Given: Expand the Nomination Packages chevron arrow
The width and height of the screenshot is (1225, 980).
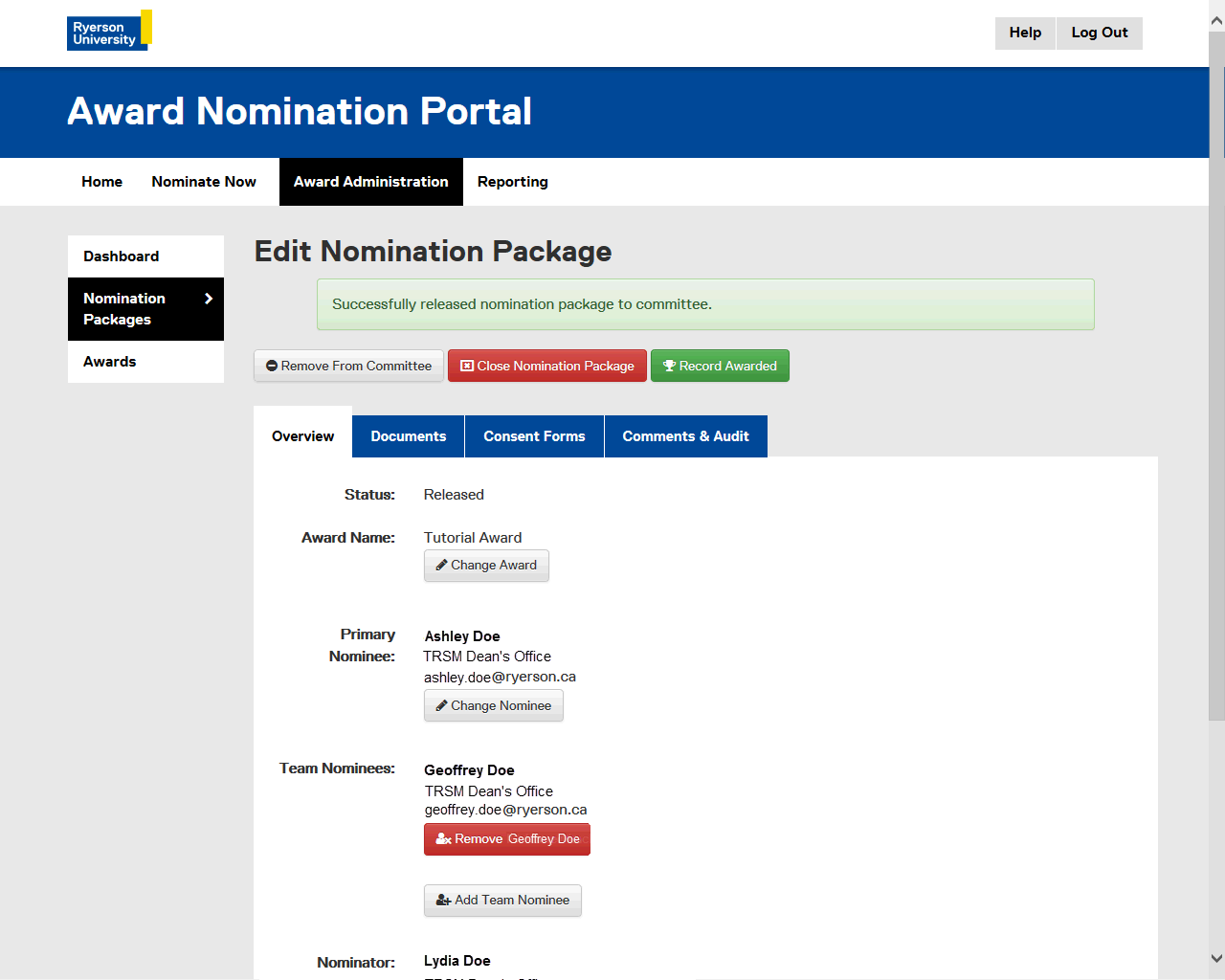Looking at the screenshot, I should 209,299.
